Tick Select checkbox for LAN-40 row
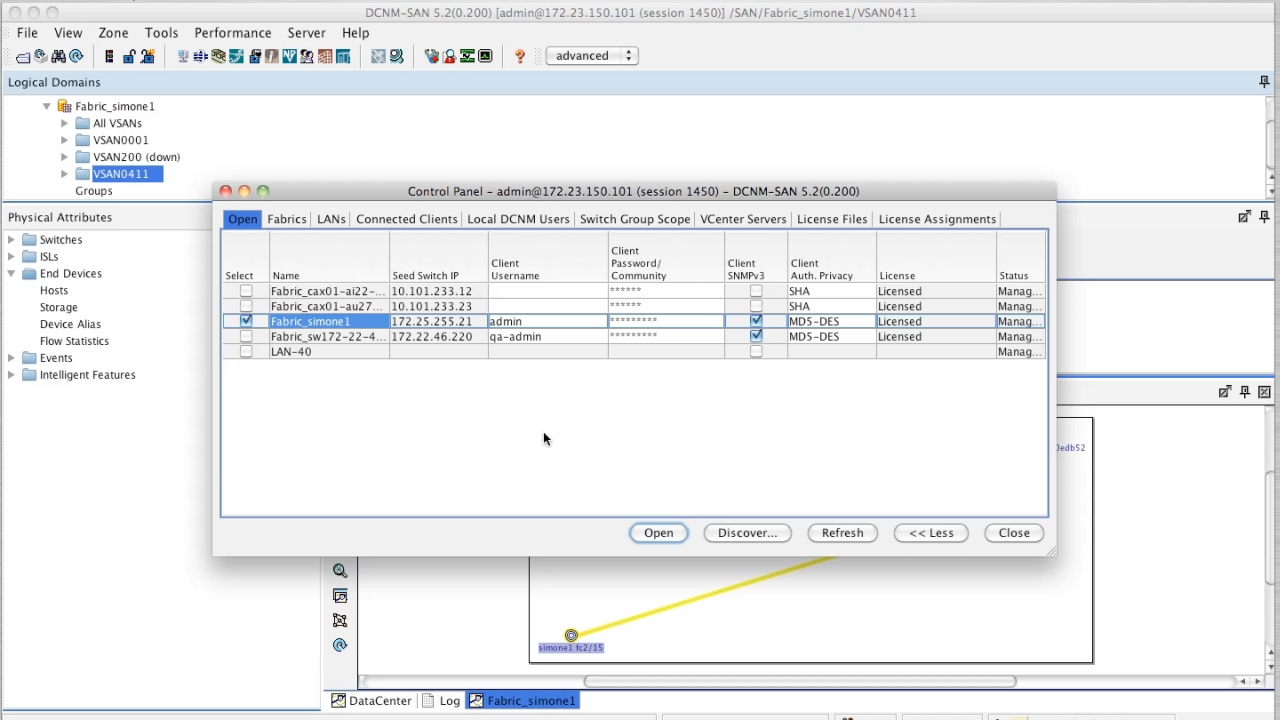 246,351
